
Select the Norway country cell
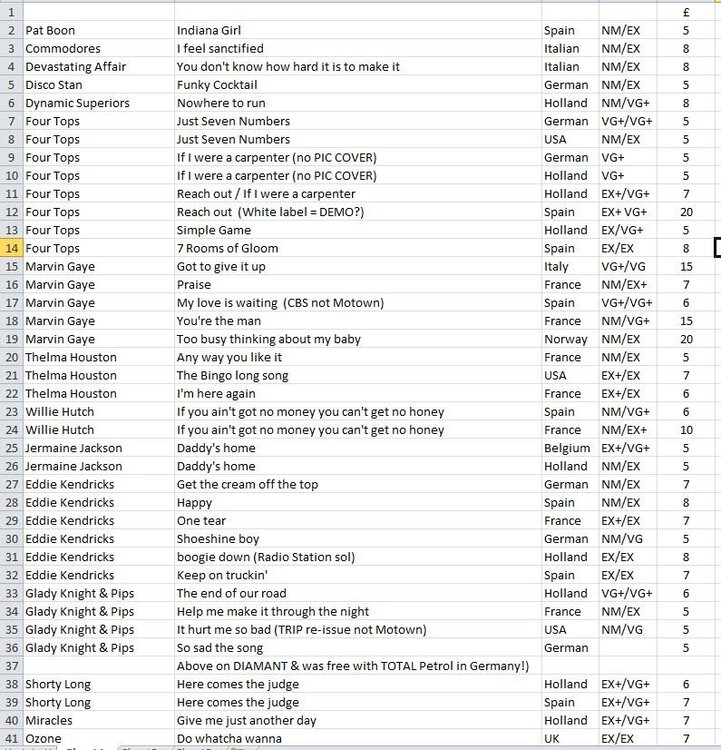570,339
